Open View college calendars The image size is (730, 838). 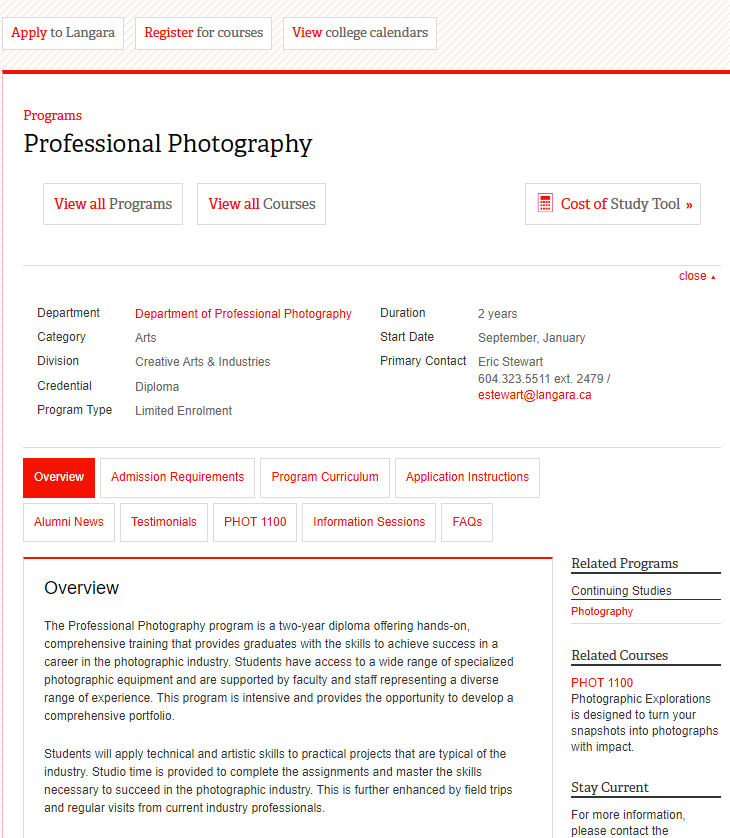(360, 33)
